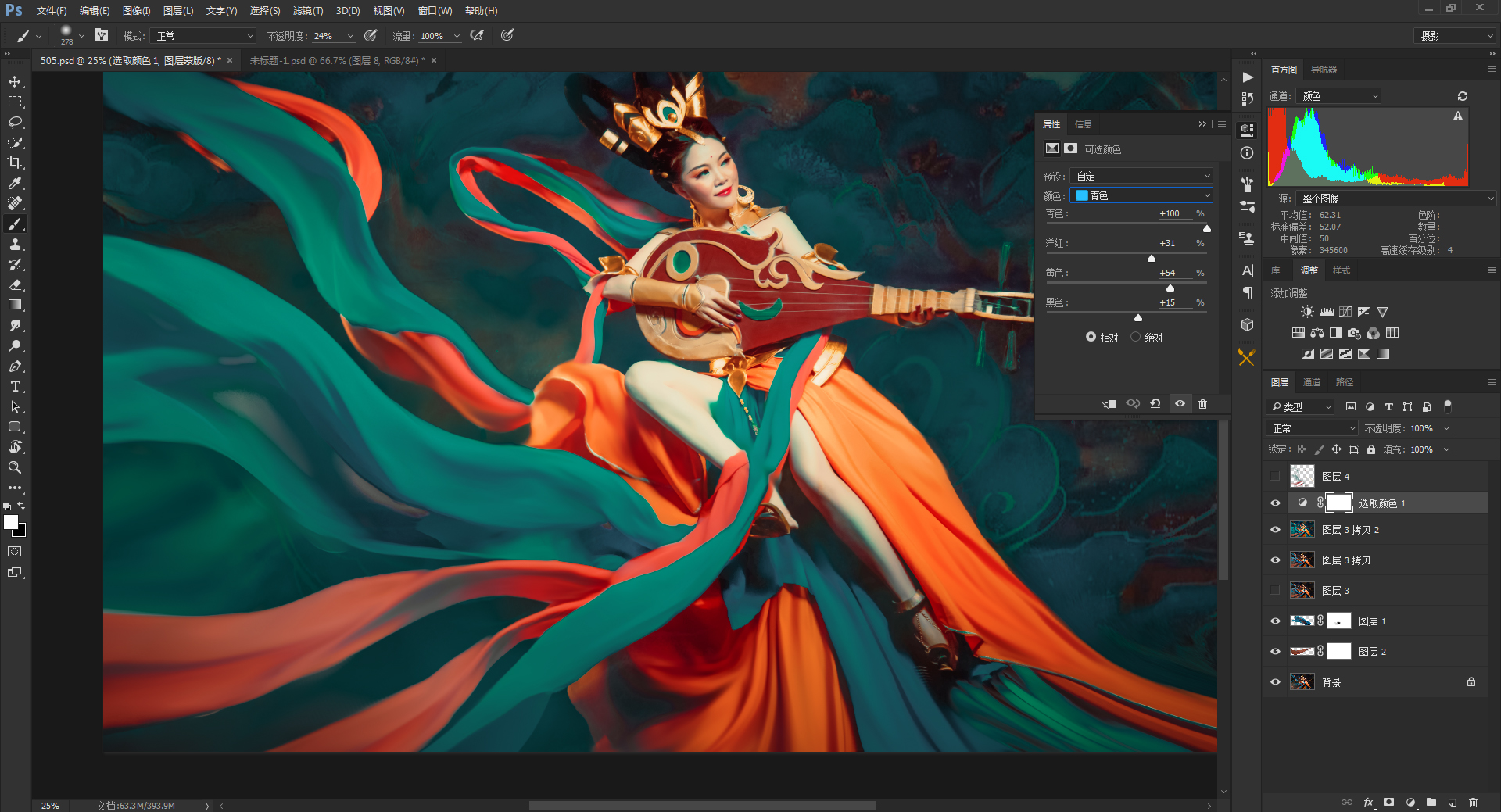Enable airbrush build-up in options bar

pyautogui.click(x=476, y=35)
